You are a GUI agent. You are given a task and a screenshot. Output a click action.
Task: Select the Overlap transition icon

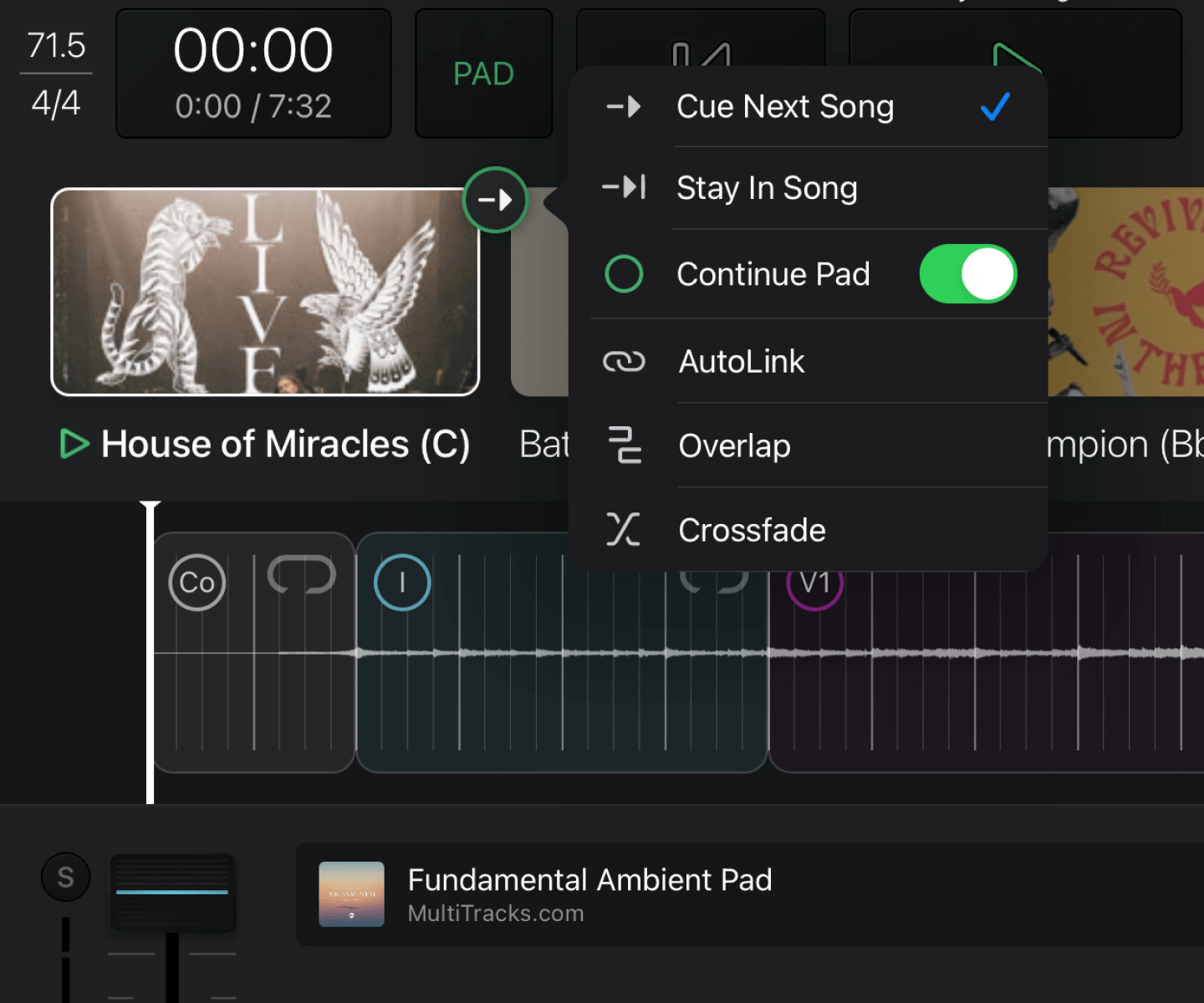tap(624, 446)
